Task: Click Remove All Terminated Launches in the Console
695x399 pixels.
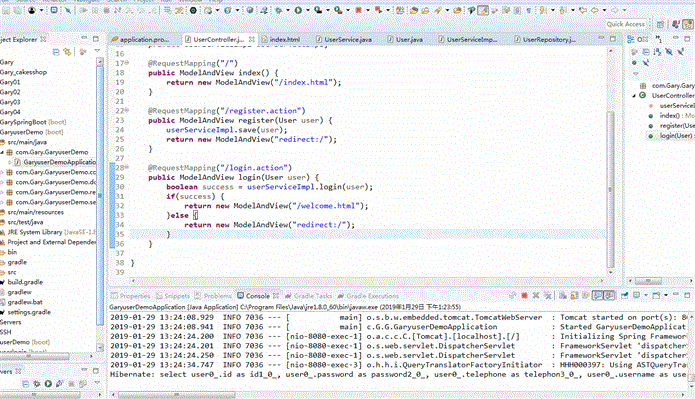Action: 548,295
